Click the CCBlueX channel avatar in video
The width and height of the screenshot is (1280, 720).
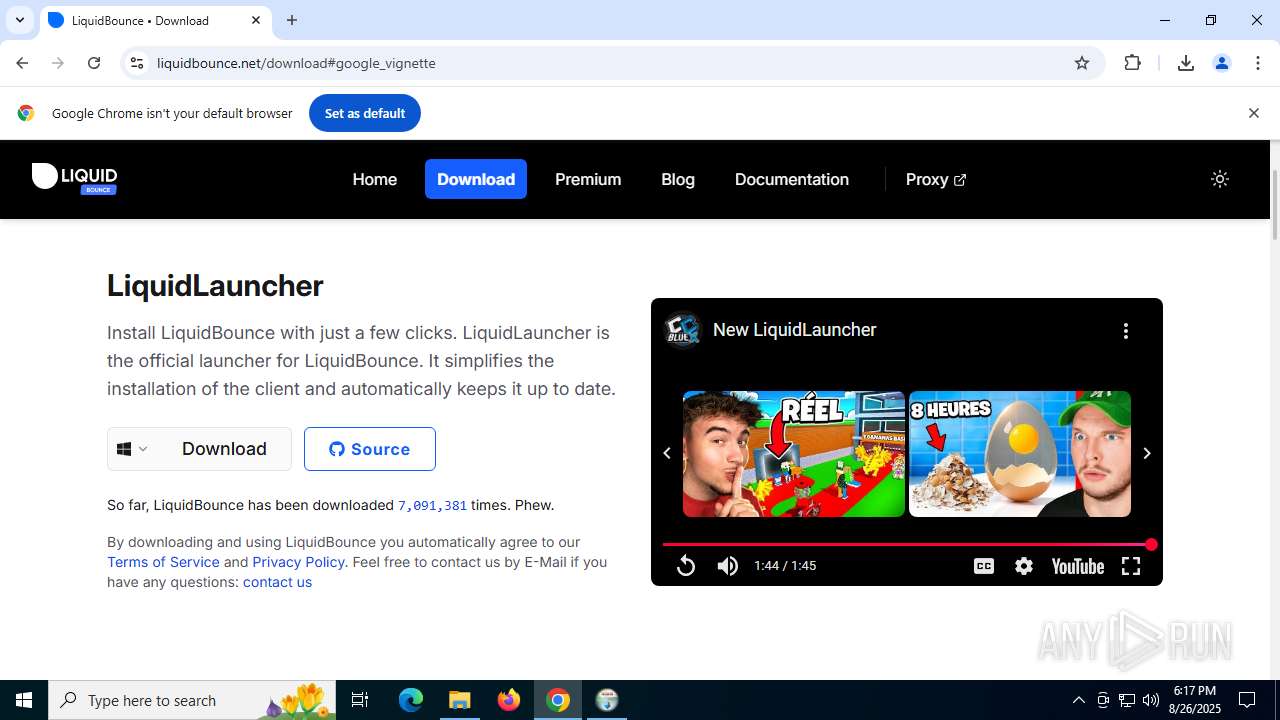683,330
